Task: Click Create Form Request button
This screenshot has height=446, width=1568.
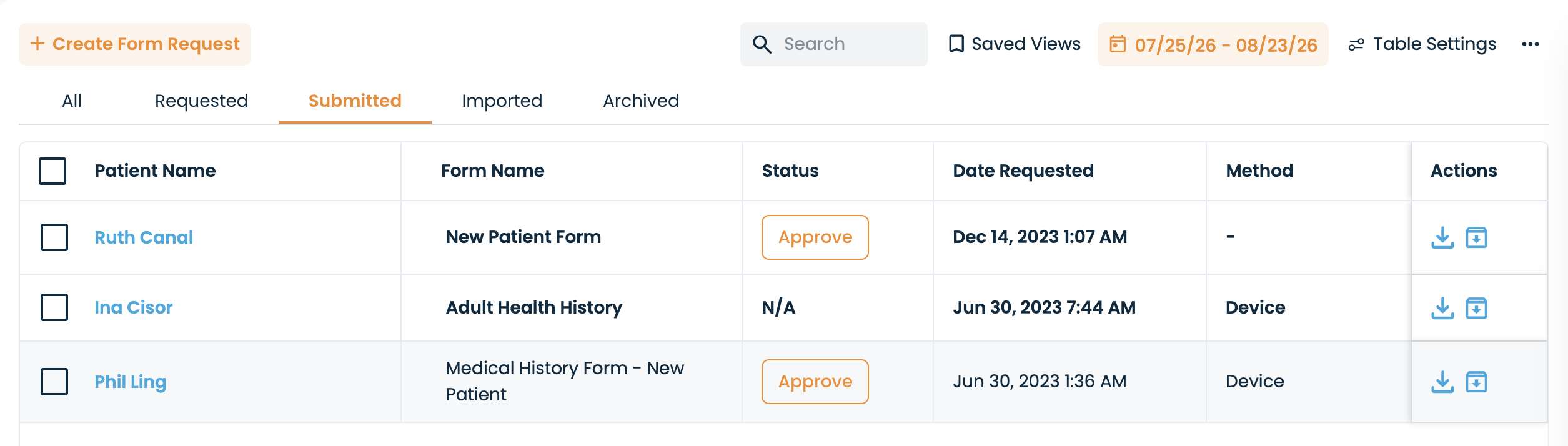Action: click(x=135, y=44)
